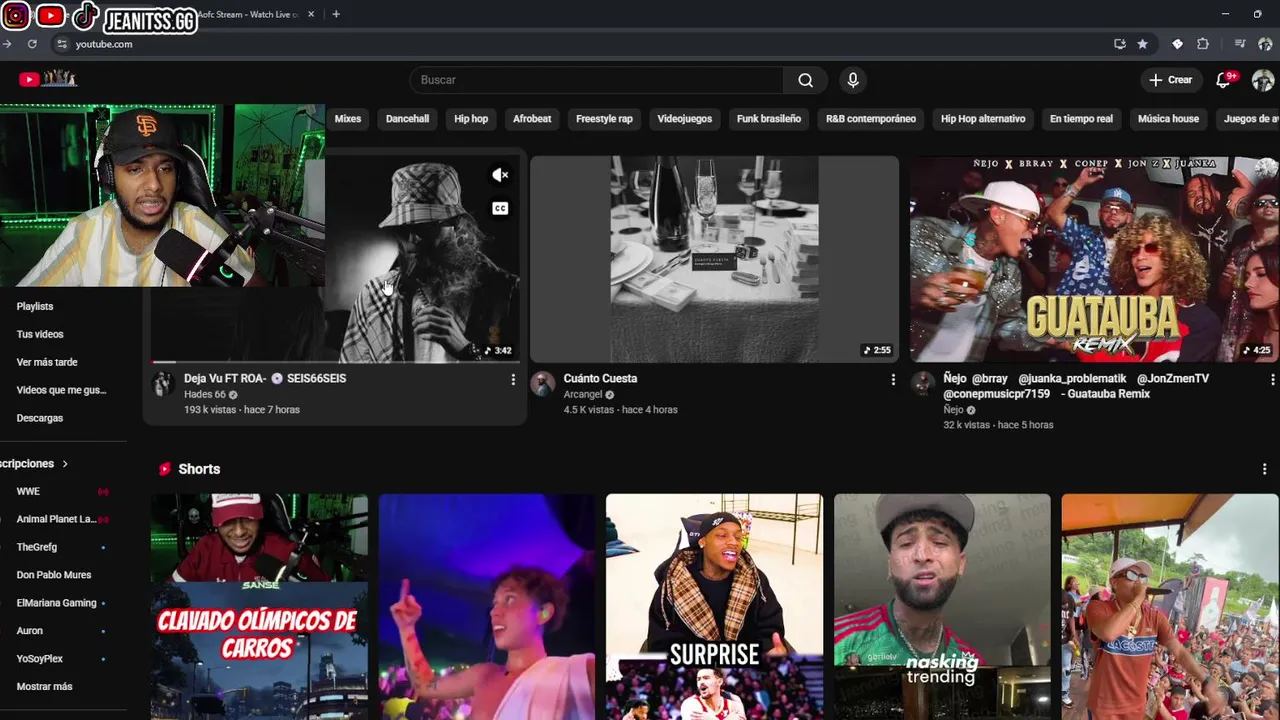
Task: Close the Aofc Stream tab
Action: pyautogui.click(x=311, y=14)
